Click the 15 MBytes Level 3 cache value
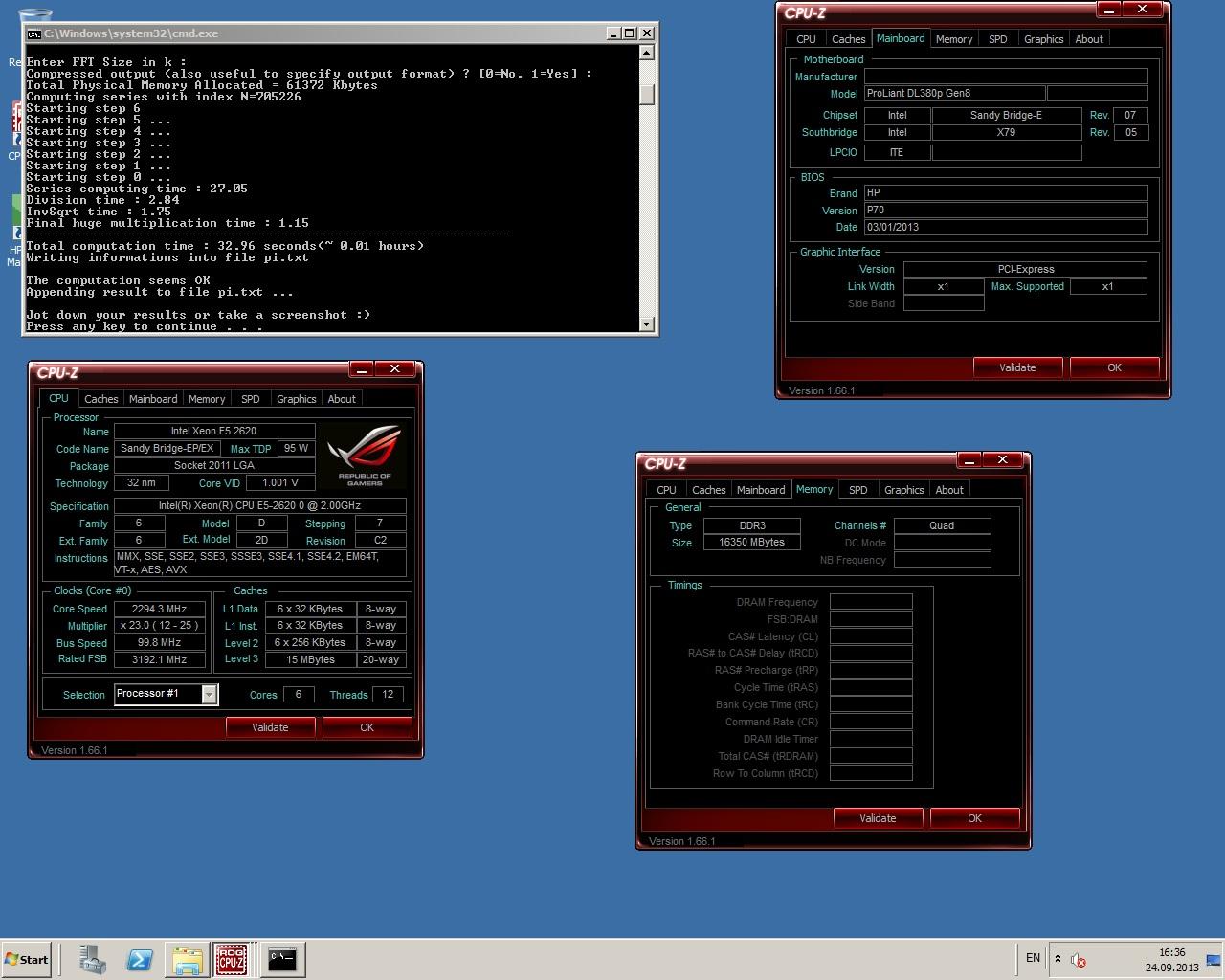 311,660
